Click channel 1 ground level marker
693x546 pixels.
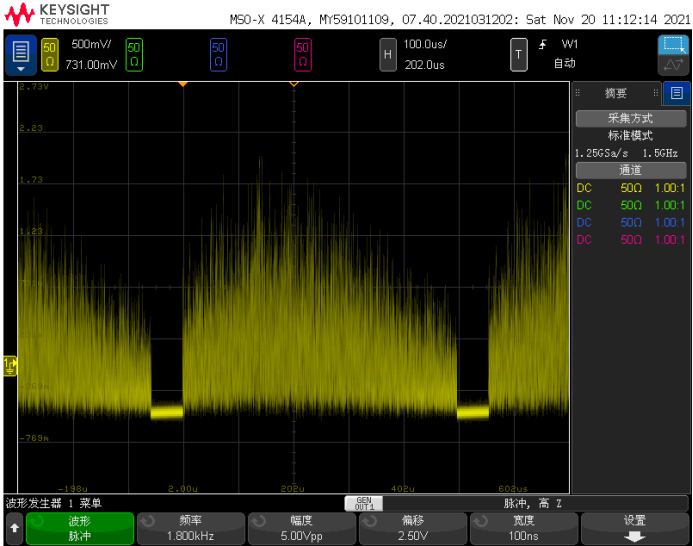[x=10, y=365]
